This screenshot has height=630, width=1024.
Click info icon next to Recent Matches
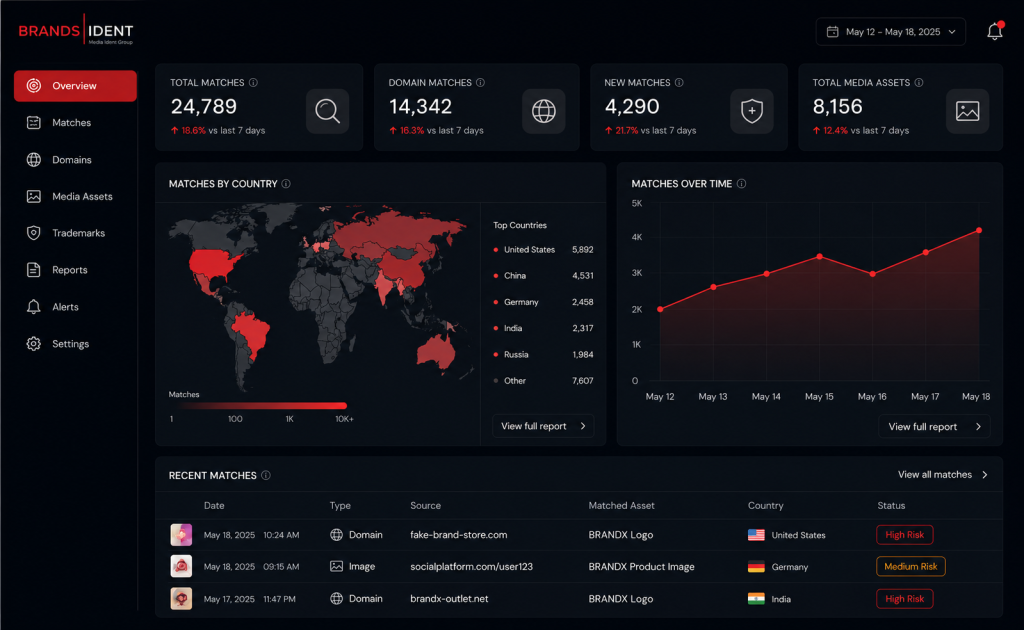pos(266,475)
